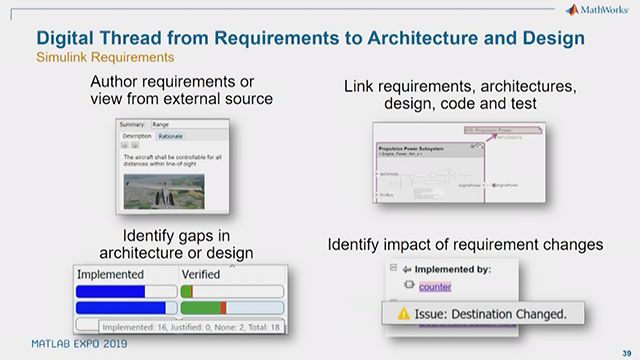
Task: Switch to the Description tab
Action: (x=137, y=136)
